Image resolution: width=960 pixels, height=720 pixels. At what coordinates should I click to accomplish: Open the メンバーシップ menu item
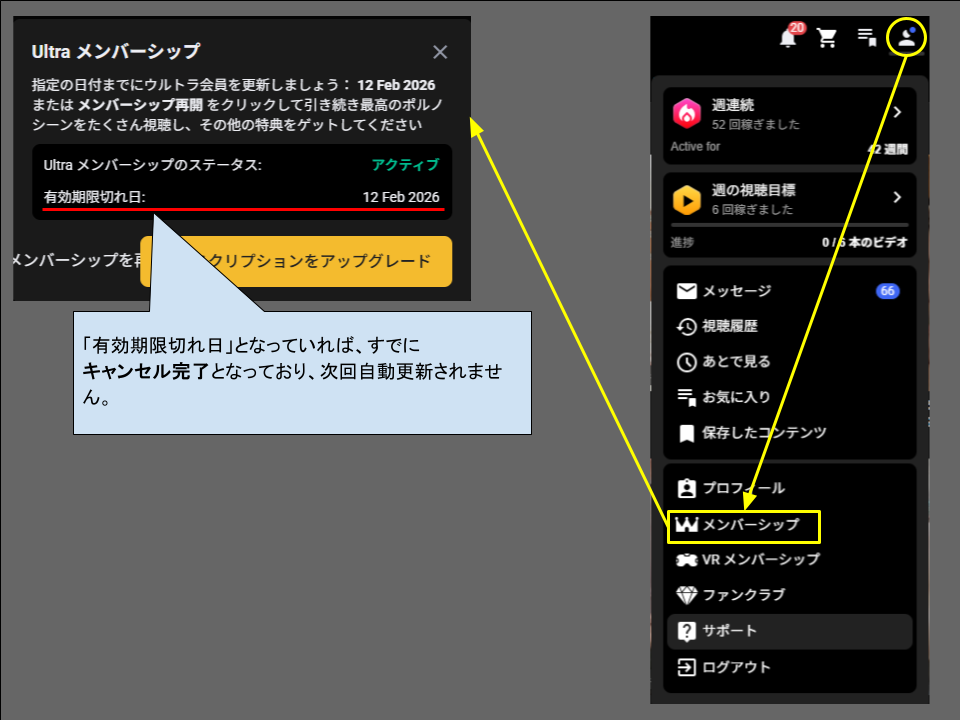[750, 524]
